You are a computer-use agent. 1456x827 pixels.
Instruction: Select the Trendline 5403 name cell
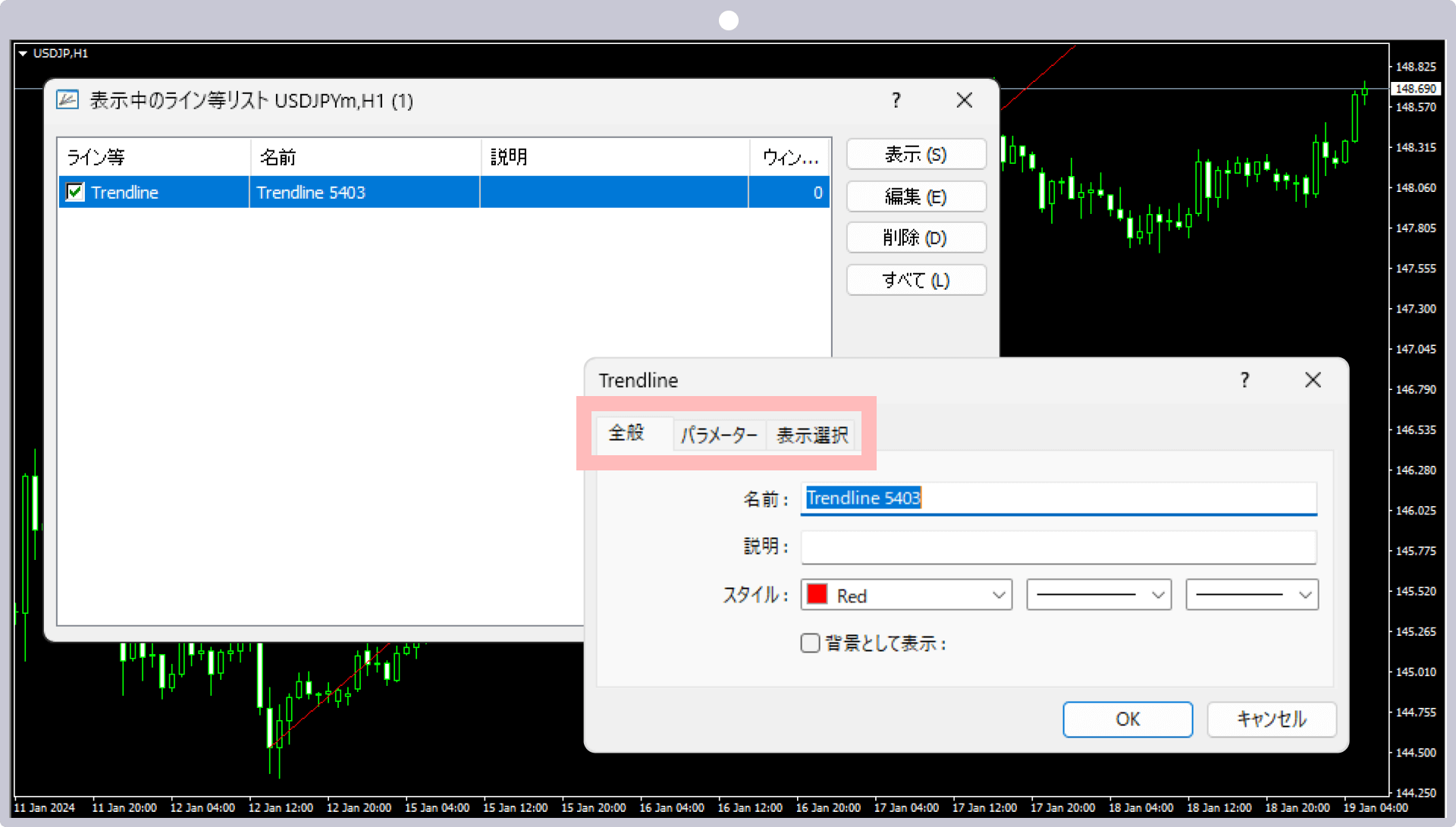point(364,192)
